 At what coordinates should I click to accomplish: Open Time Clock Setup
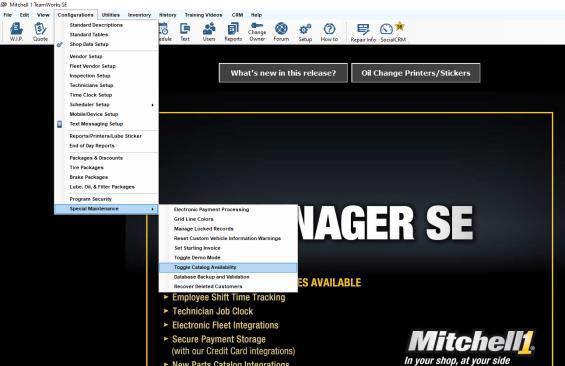tap(106, 95)
